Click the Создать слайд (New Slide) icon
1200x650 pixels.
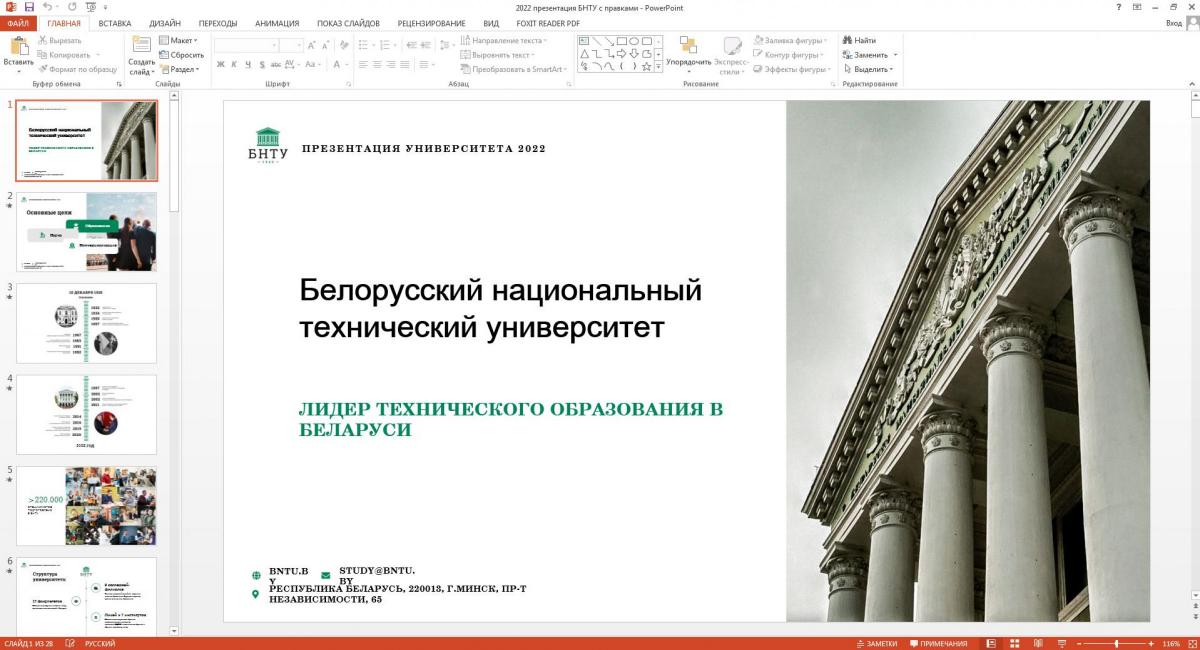[x=141, y=46]
